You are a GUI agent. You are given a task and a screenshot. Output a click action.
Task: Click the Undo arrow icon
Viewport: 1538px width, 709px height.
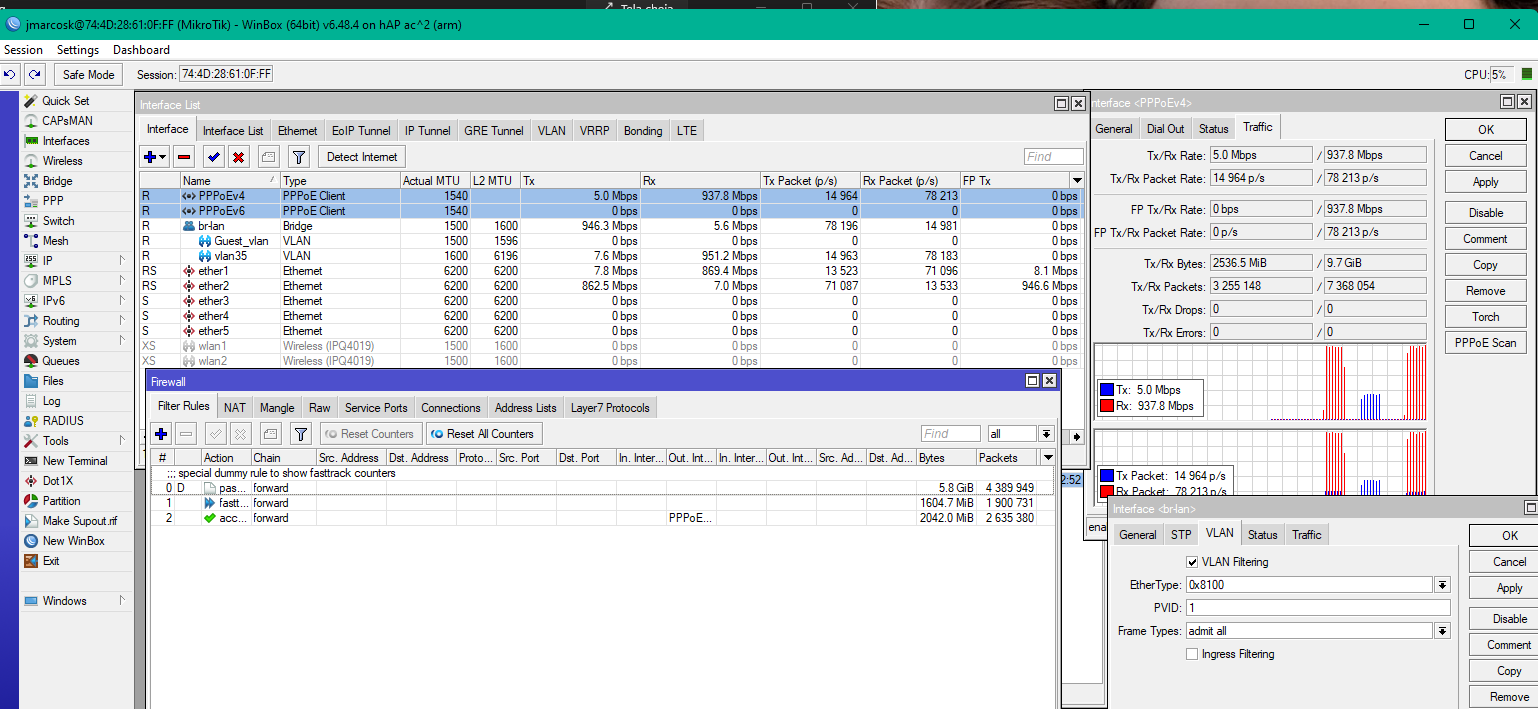pos(10,75)
